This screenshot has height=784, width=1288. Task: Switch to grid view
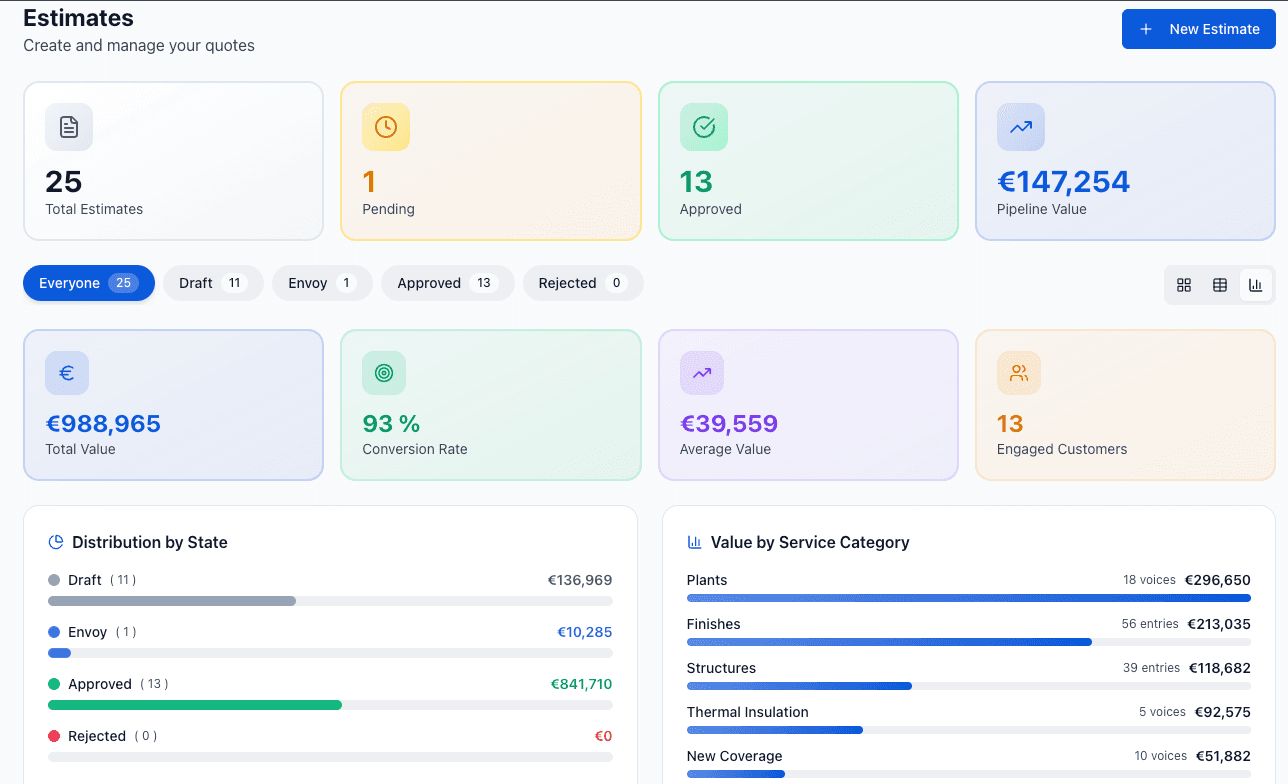pos(1184,285)
